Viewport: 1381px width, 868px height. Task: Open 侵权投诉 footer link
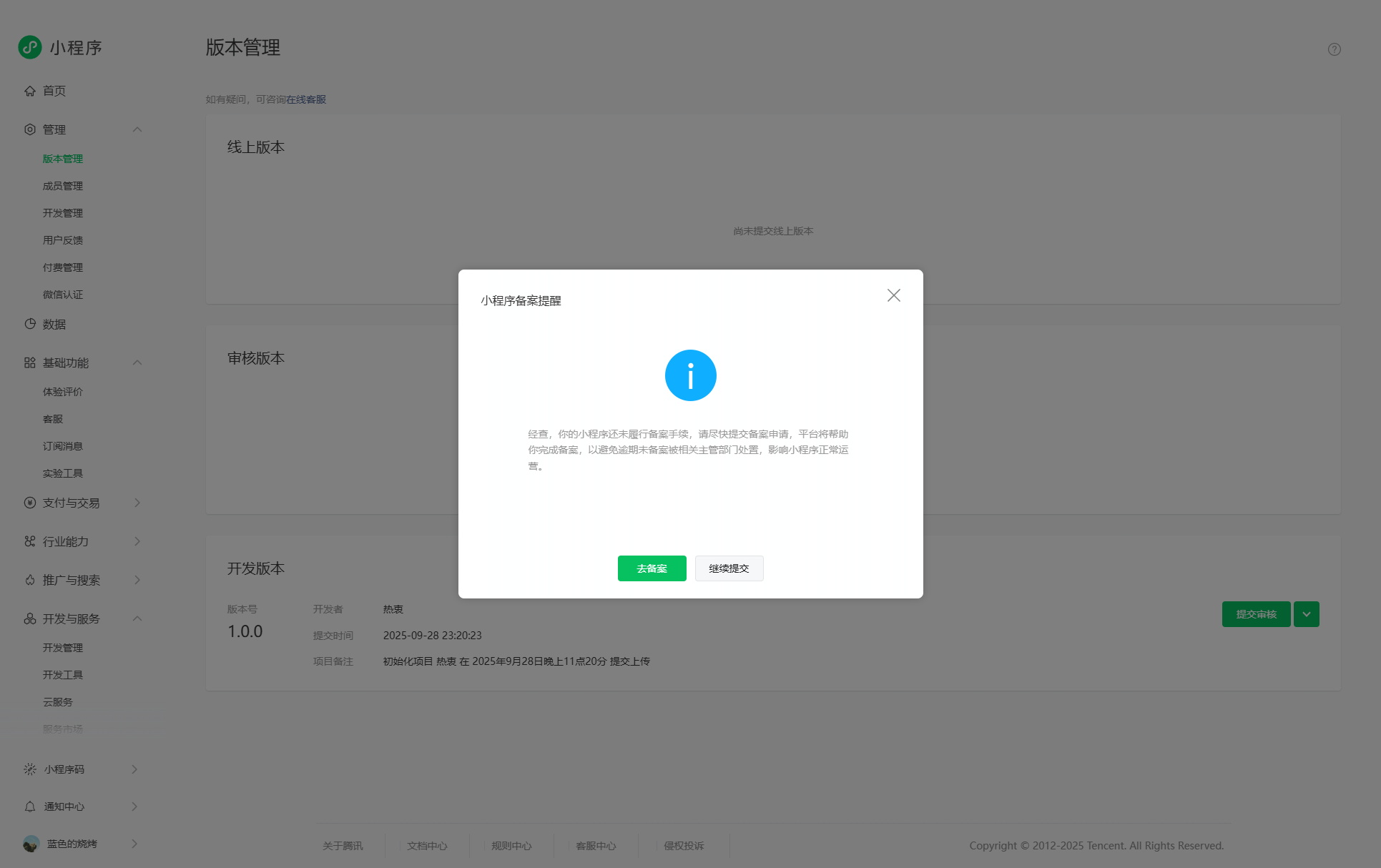point(684,846)
